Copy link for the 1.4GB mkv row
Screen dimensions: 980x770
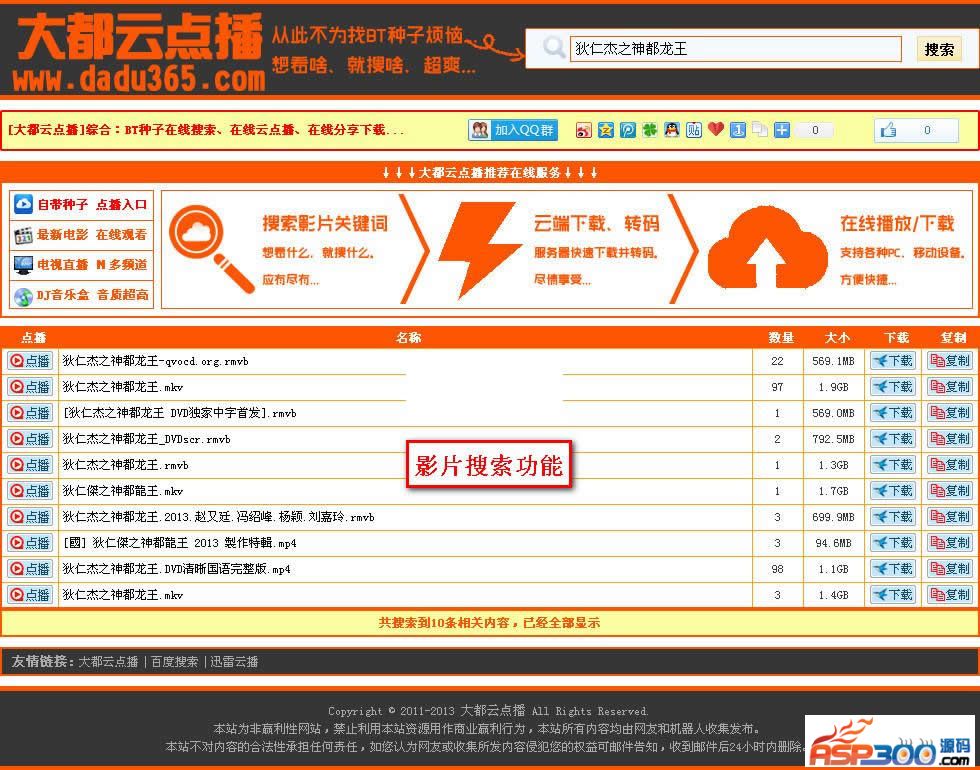(x=949, y=594)
